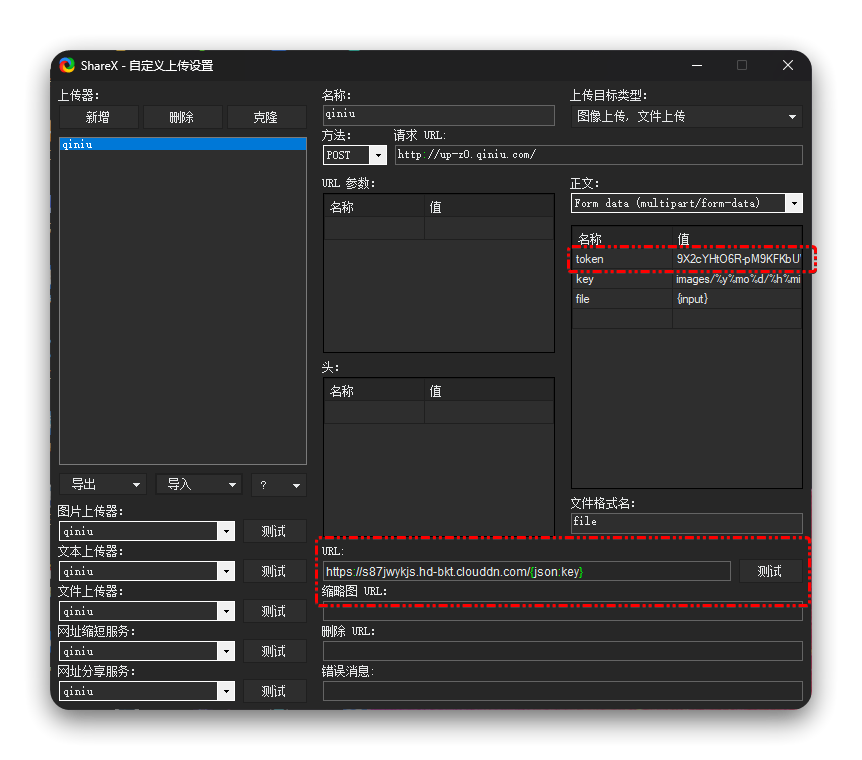The height and width of the screenshot is (760, 862).
Task: Select the key name cell in 正文 table
Action: [x=622, y=279]
